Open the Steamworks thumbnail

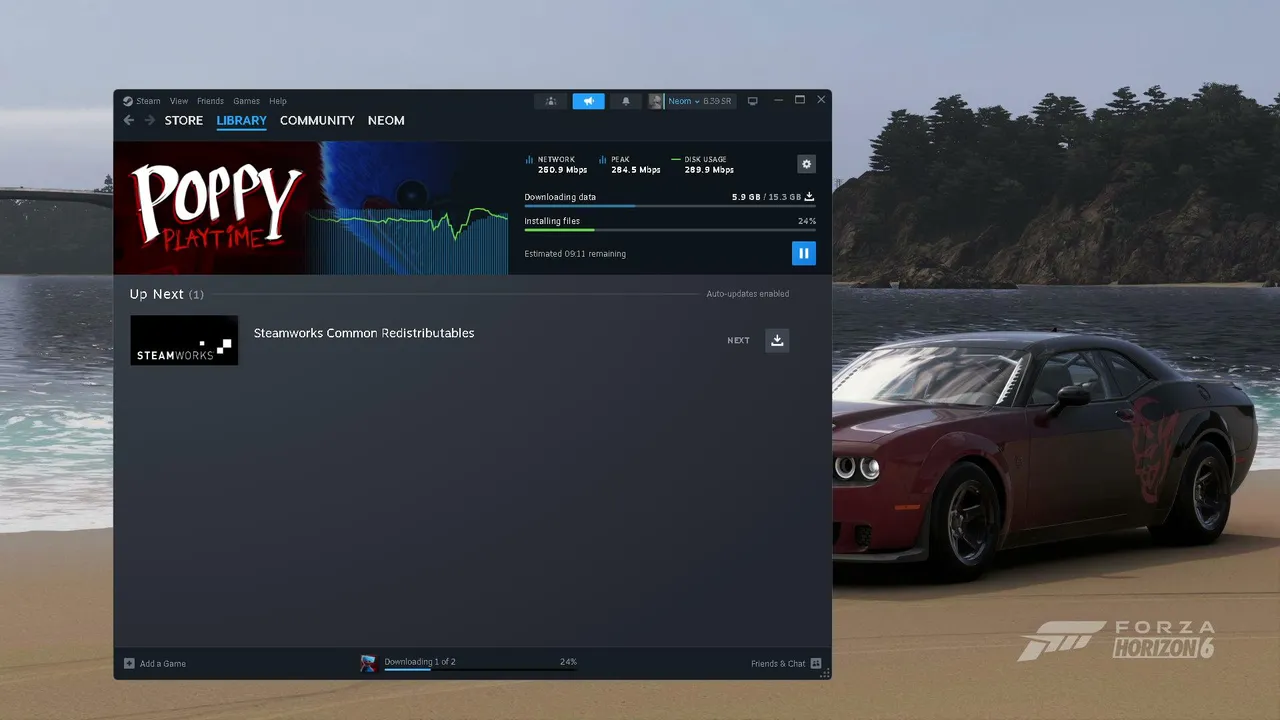[184, 340]
